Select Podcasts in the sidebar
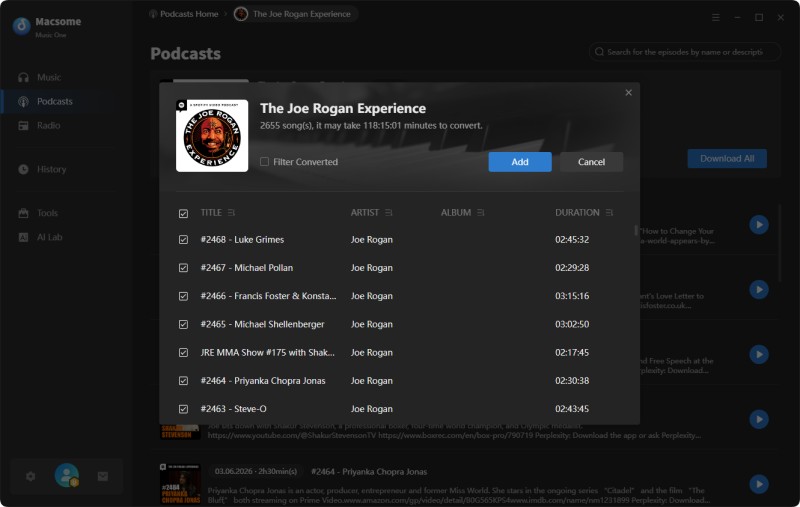 (55, 102)
